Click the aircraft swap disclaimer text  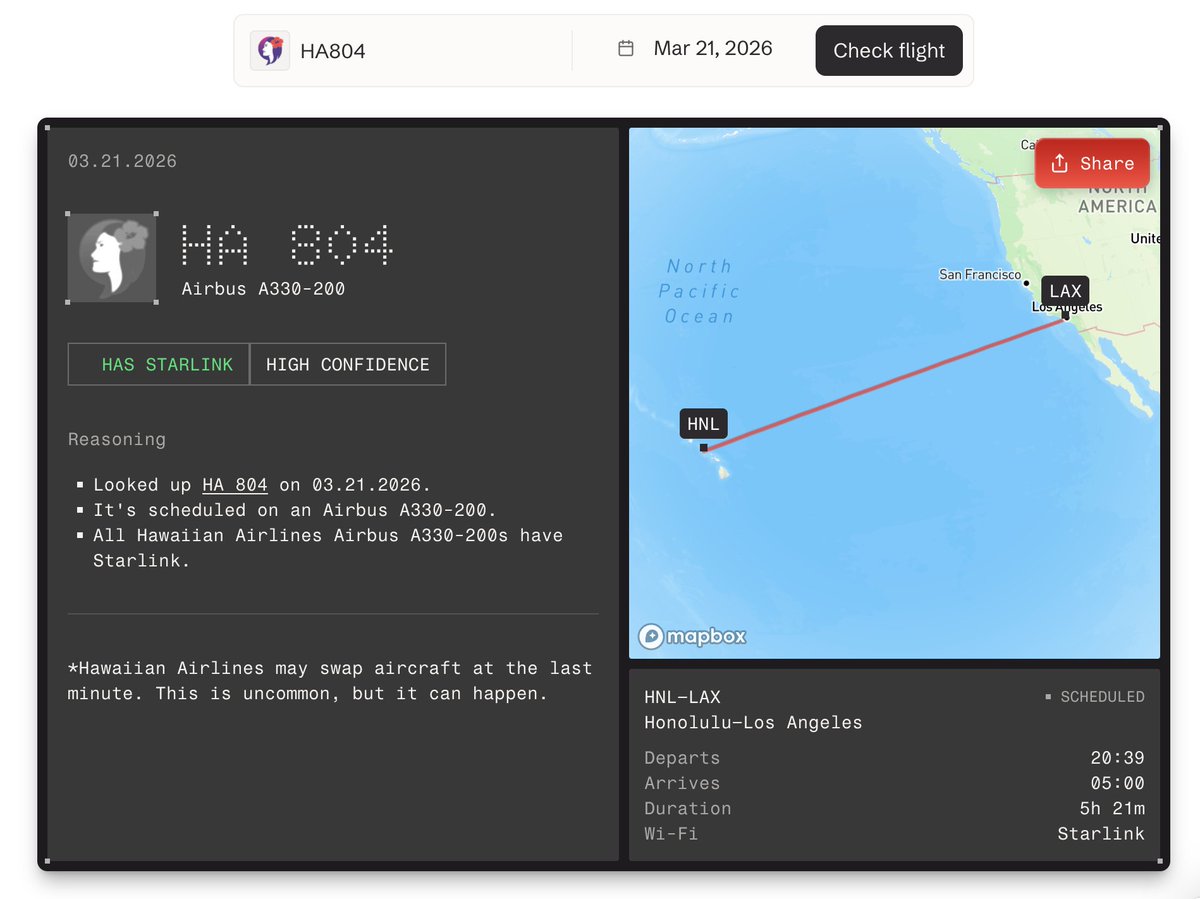point(330,680)
